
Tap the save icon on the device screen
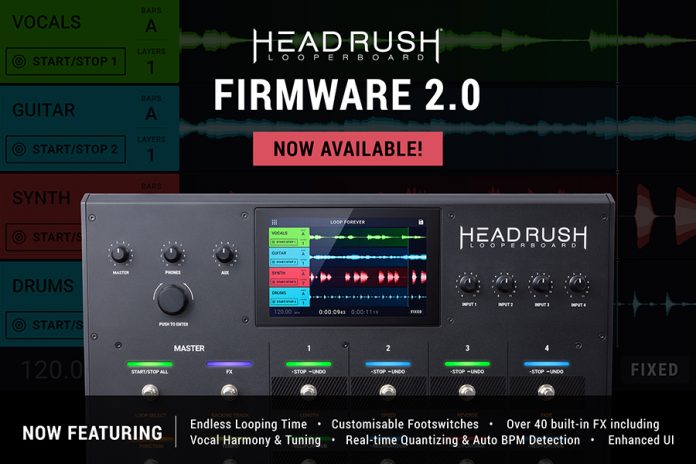click(421, 221)
